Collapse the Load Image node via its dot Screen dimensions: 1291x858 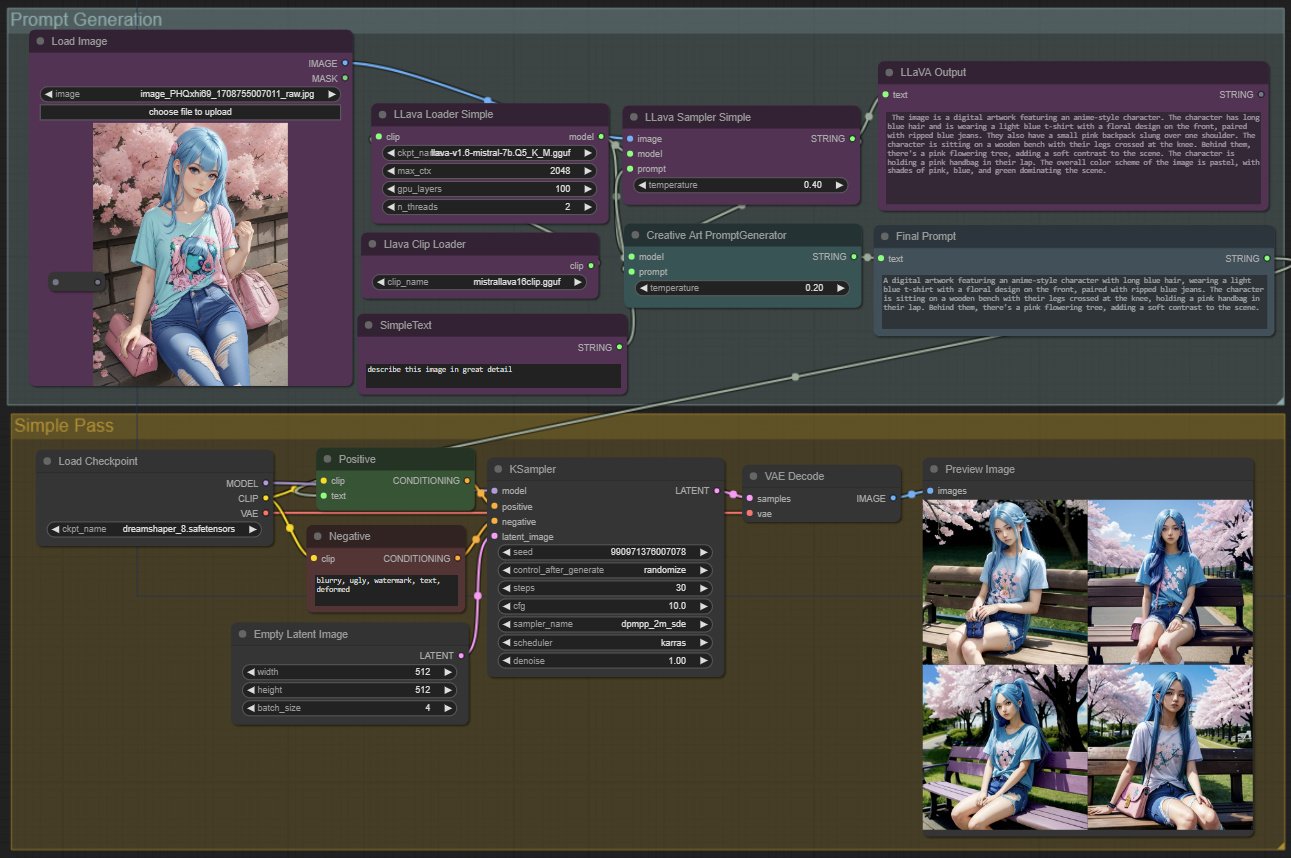41,42
